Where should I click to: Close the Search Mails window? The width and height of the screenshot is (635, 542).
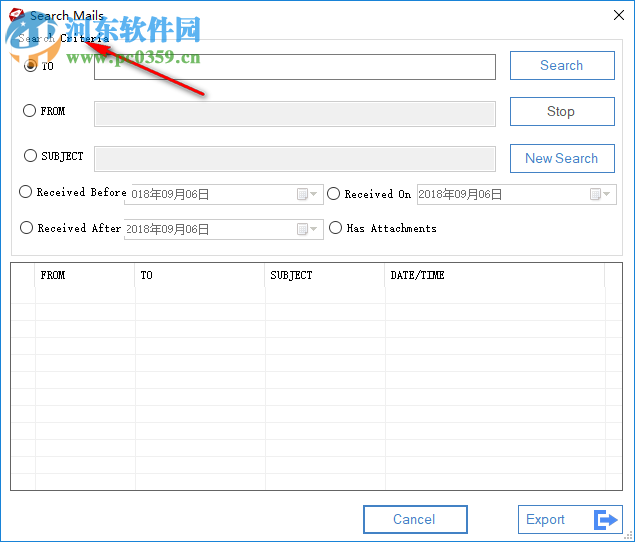click(618, 15)
